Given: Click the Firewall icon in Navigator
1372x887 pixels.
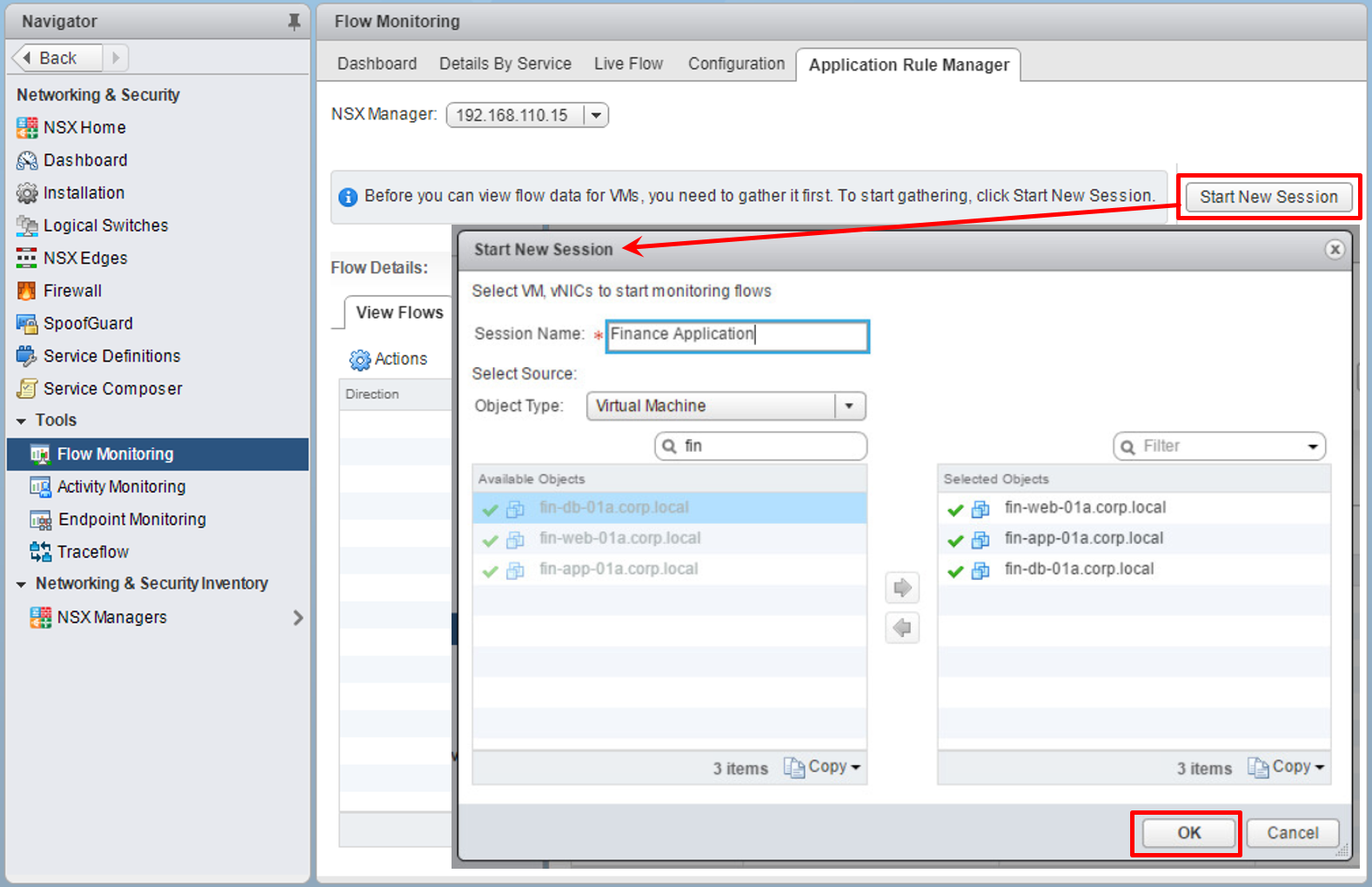Looking at the screenshot, I should pos(27,291).
